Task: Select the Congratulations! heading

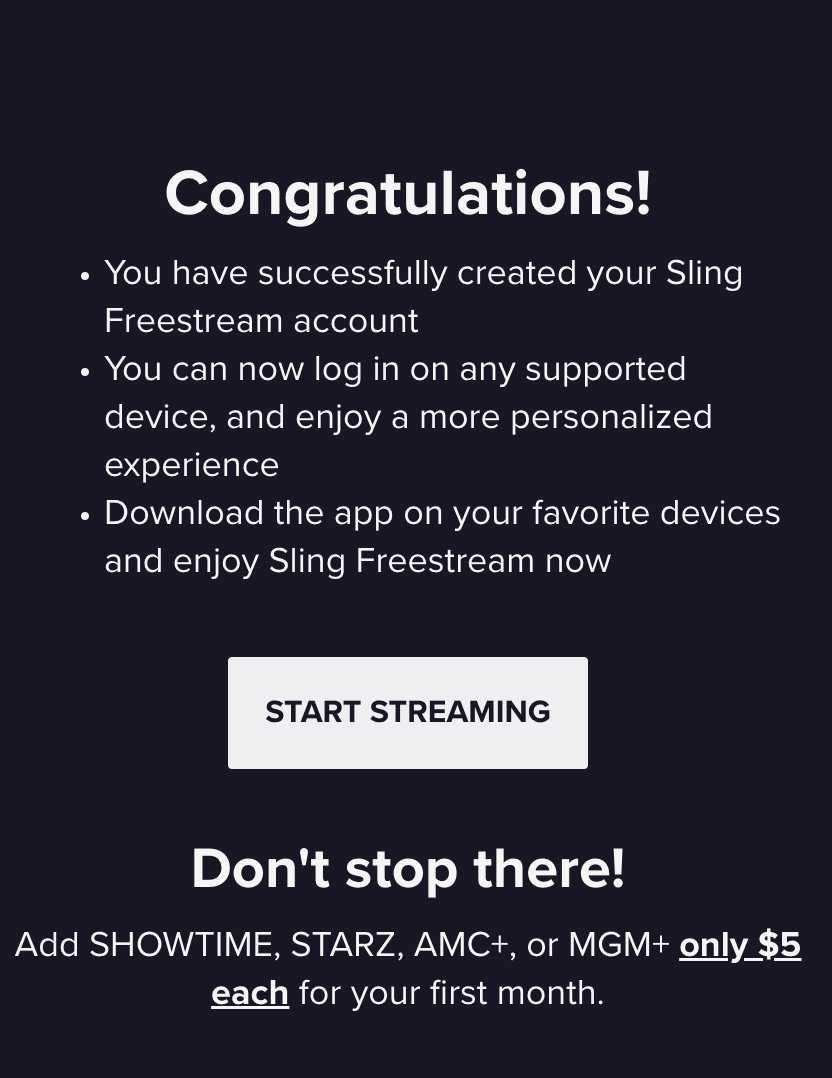Action: 408,193
